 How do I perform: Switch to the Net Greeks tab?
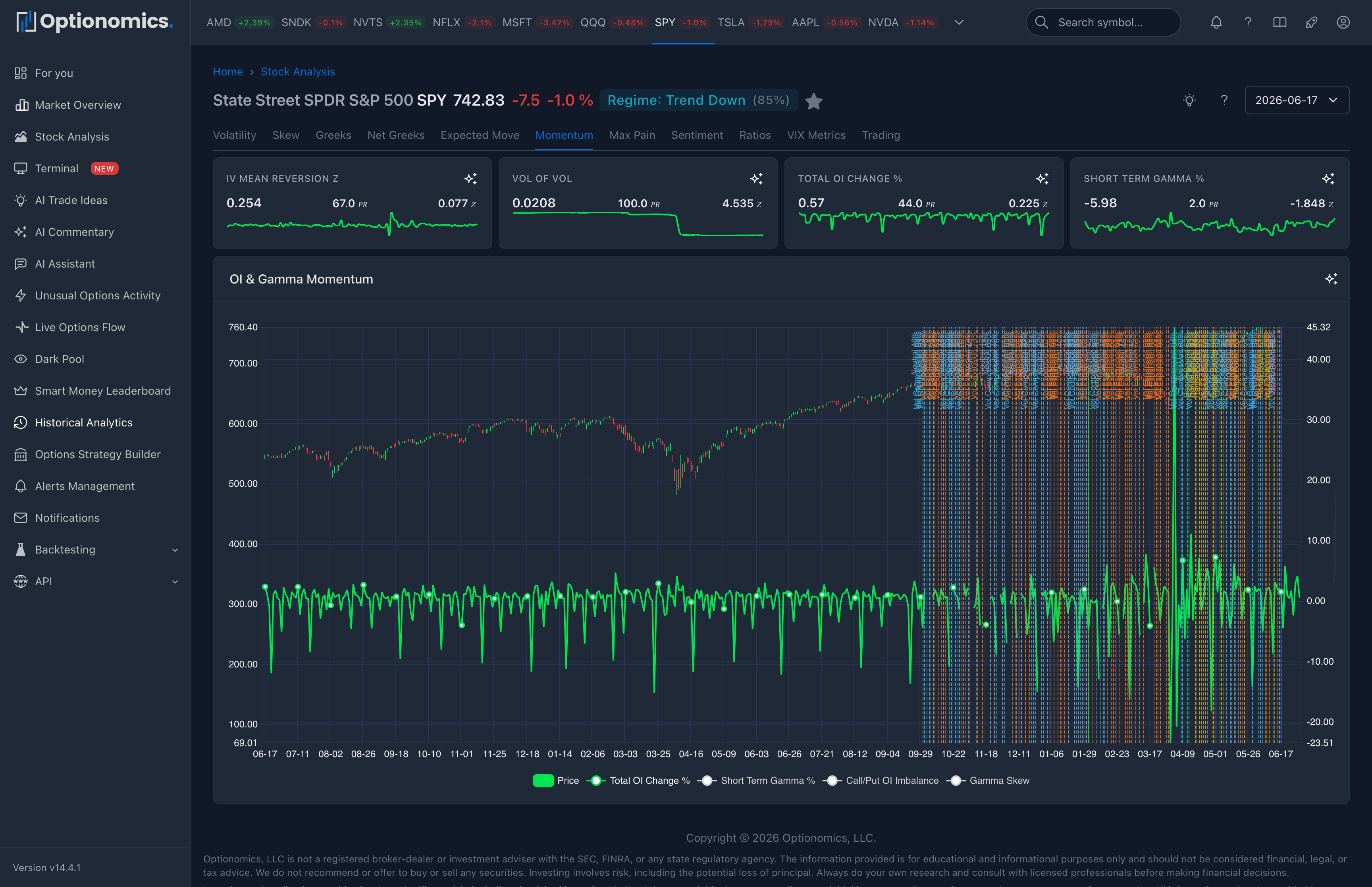pos(395,135)
